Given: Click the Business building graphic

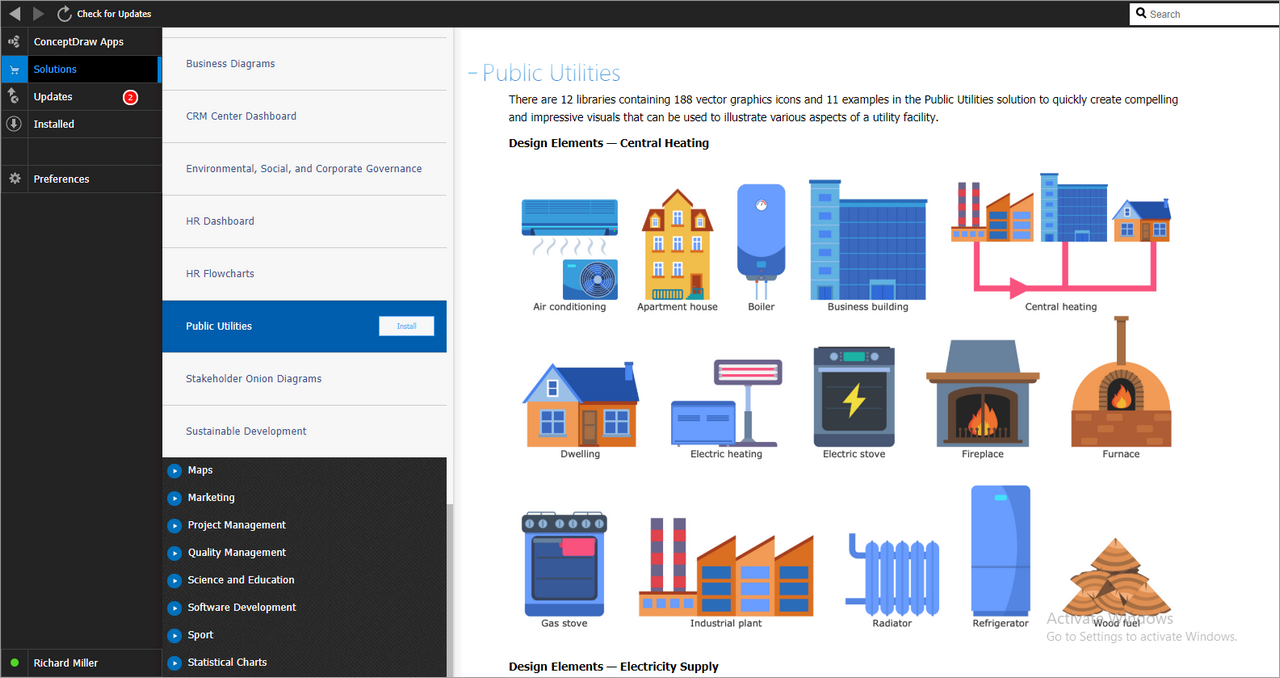Looking at the screenshot, I should [867, 240].
